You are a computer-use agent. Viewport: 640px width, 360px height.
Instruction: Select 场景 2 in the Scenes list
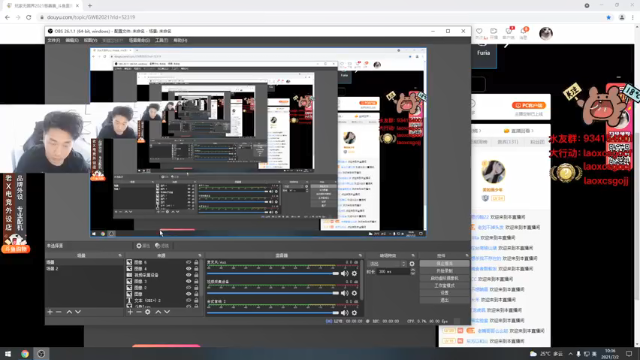84,269
